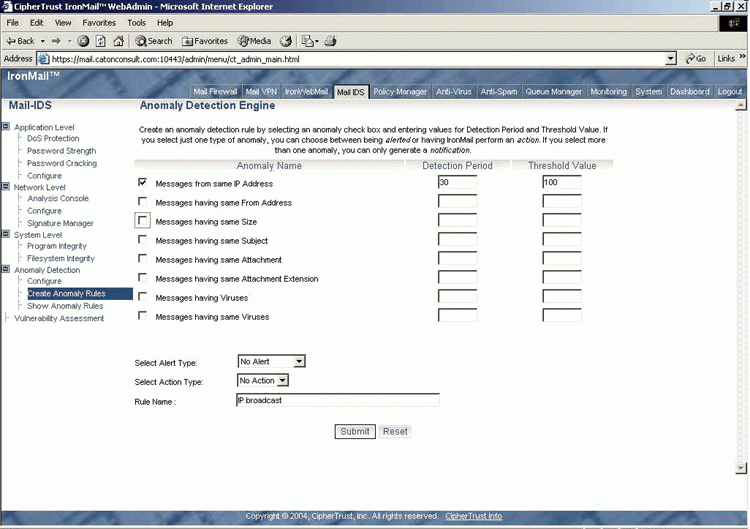Open Forward button history dropdown arrow
This screenshot has height=529, width=750.
pyautogui.click(x=69, y=41)
